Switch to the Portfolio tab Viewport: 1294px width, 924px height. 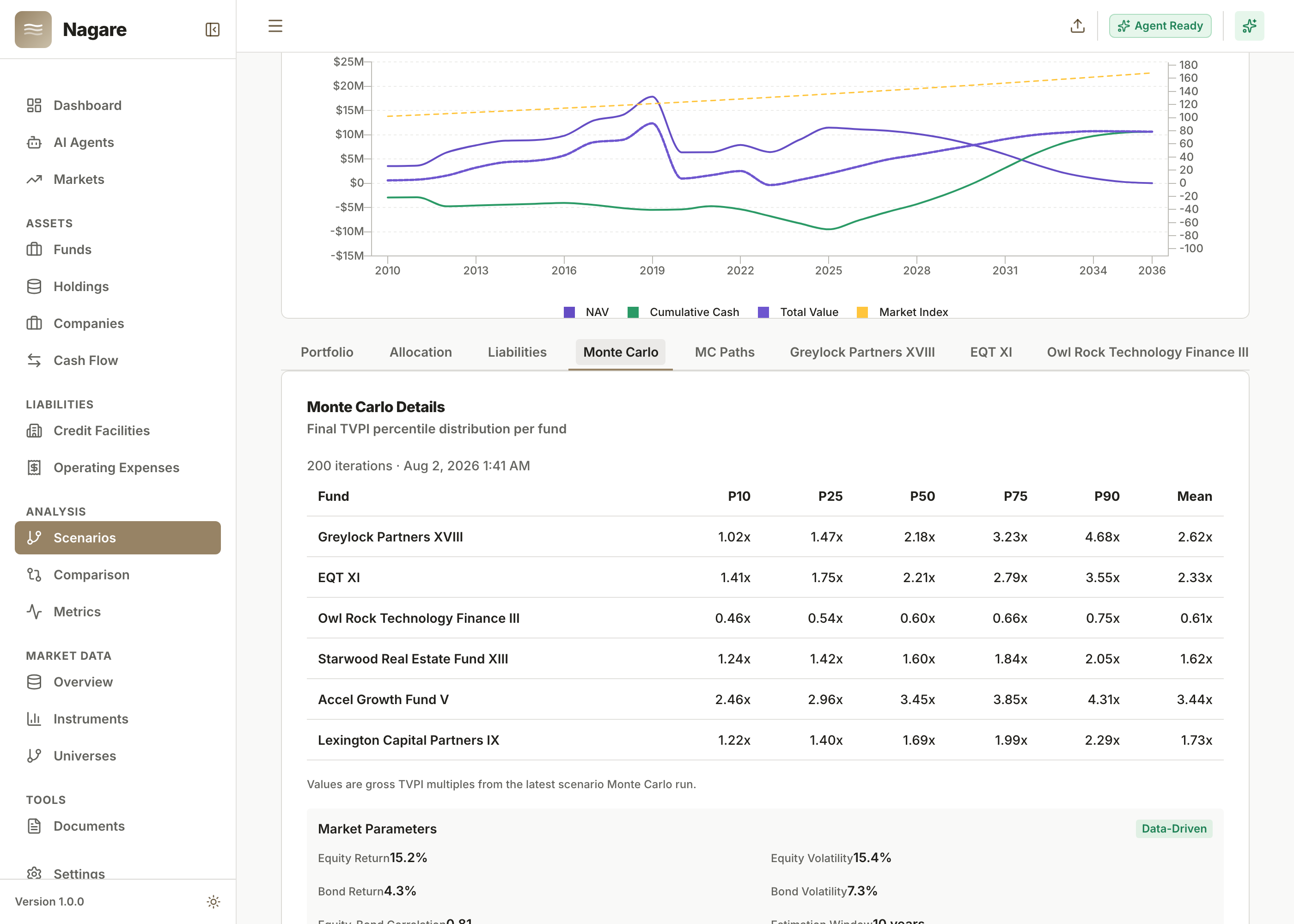point(327,352)
